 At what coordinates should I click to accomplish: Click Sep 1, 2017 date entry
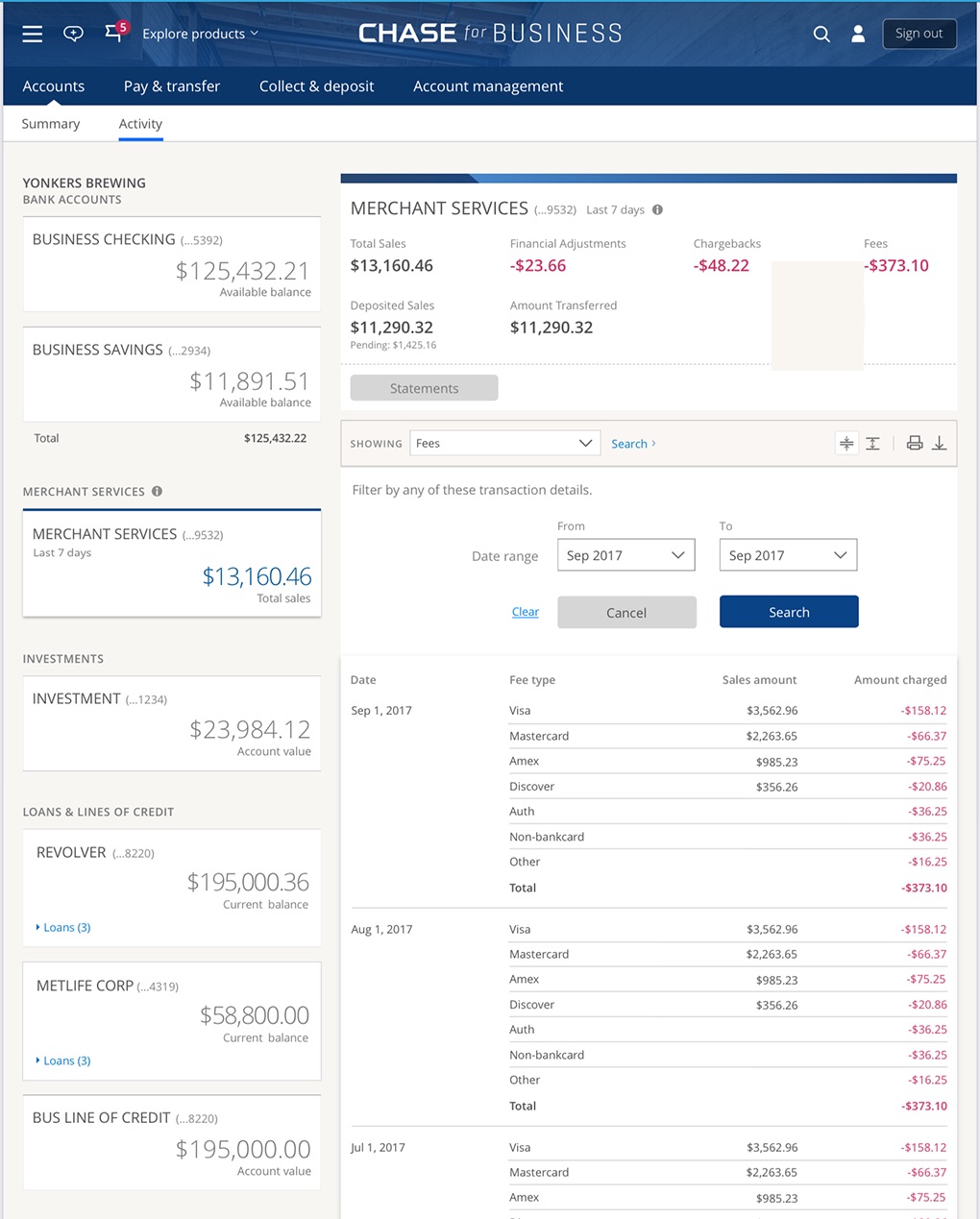(x=381, y=711)
